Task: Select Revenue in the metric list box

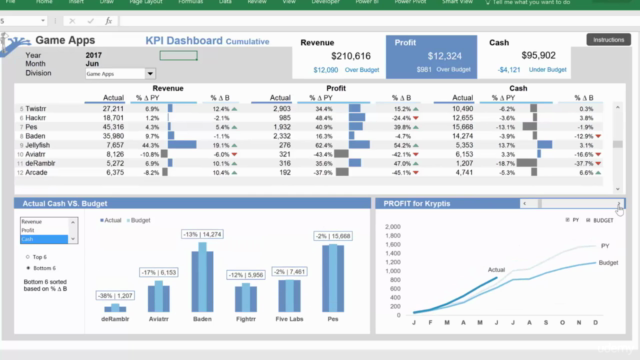Action: [44, 222]
